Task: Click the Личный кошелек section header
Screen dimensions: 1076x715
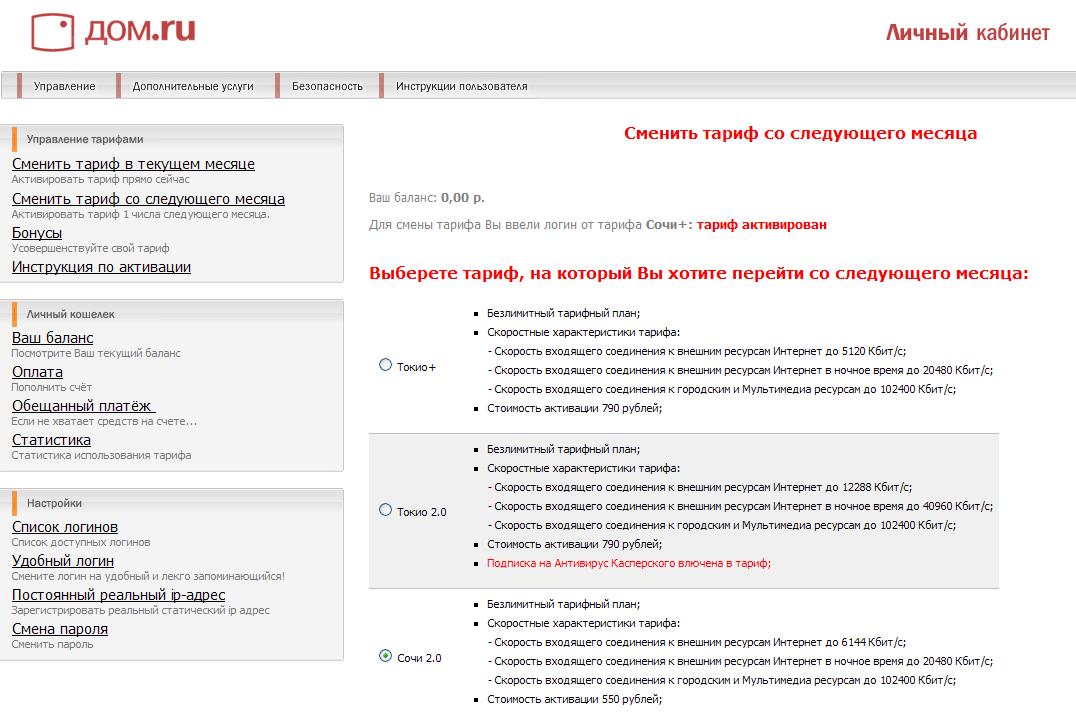Action: click(71, 314)
